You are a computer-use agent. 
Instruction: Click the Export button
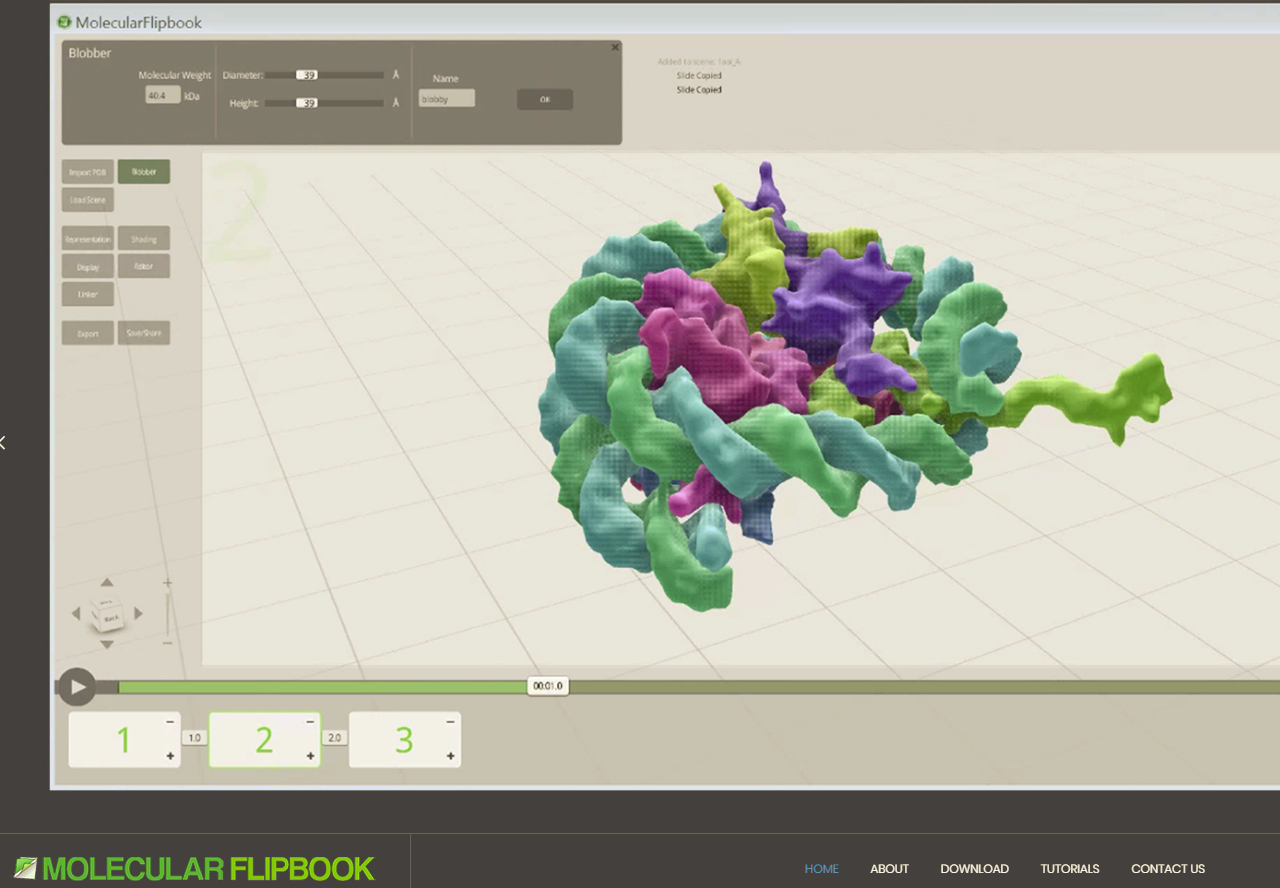[x=88, y=333]
